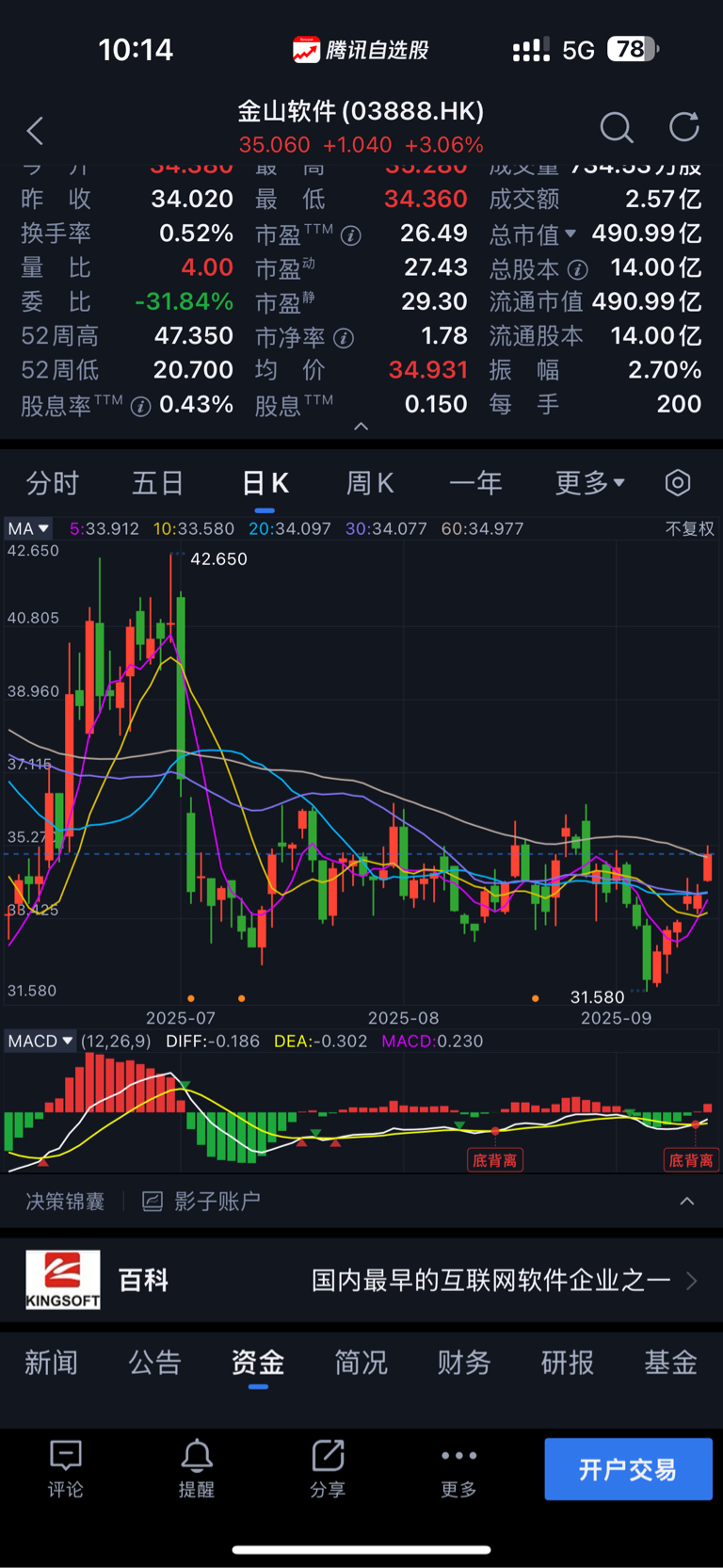Open the MA indicator dropdown
Viewport: 723px width, 1568px height.
click(29, 528)
